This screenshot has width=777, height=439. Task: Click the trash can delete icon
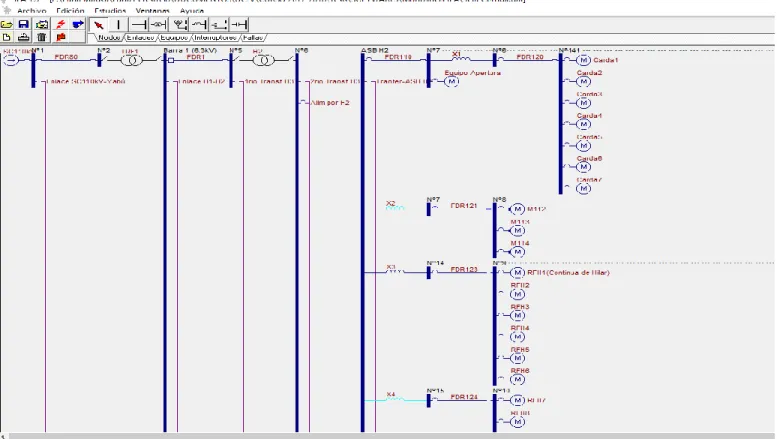[x=42, y=37]
